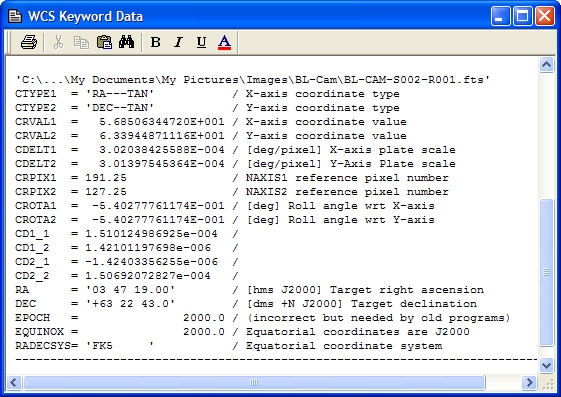The height and width of the screenshot is (397, 561).
Task: Click the CRVAL1 value 5.68506344720E+001
Action: coord(162,122)
